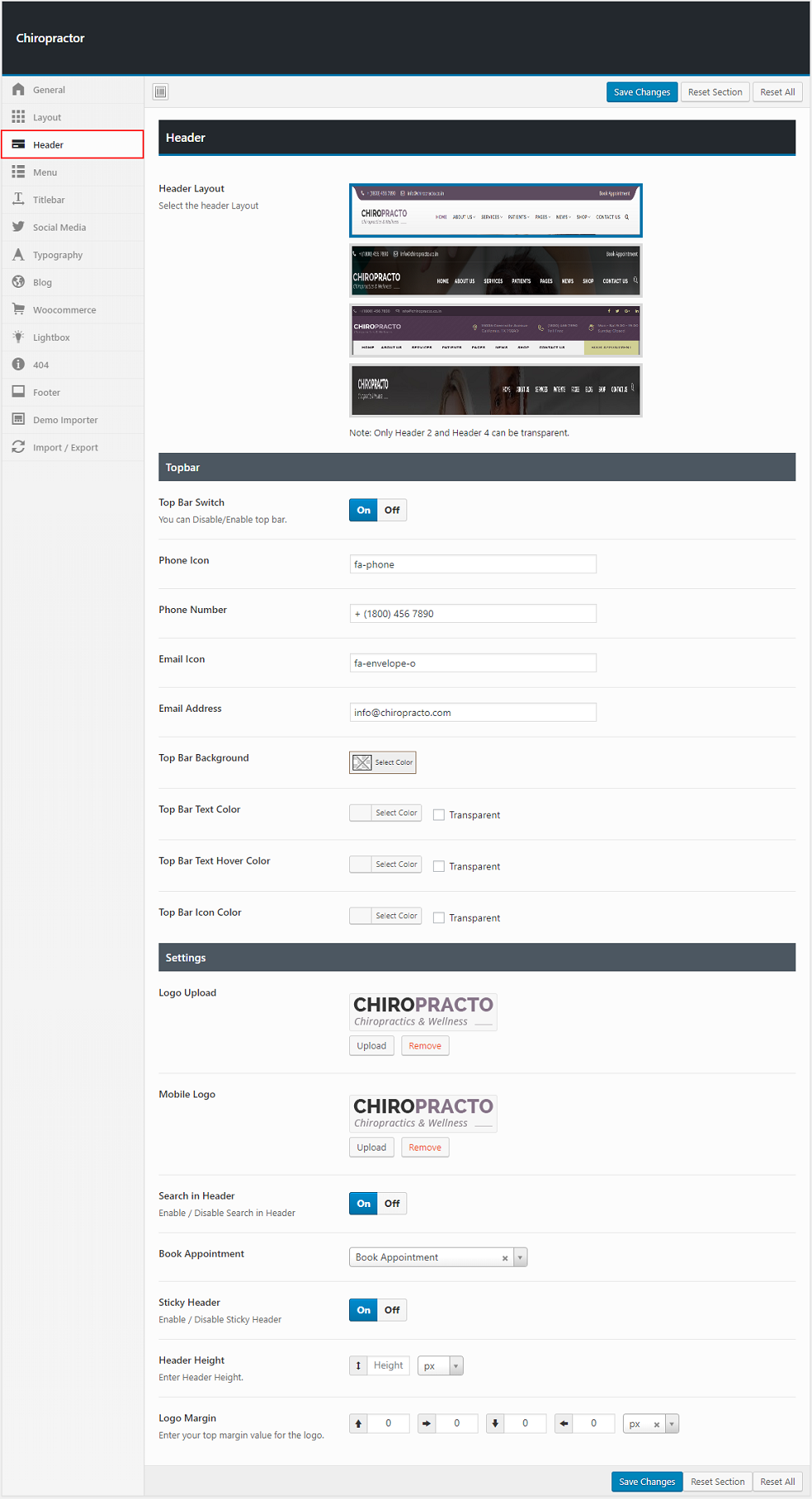
Task: Click the top Save Changes button
Action: click(x=641, y=92)
